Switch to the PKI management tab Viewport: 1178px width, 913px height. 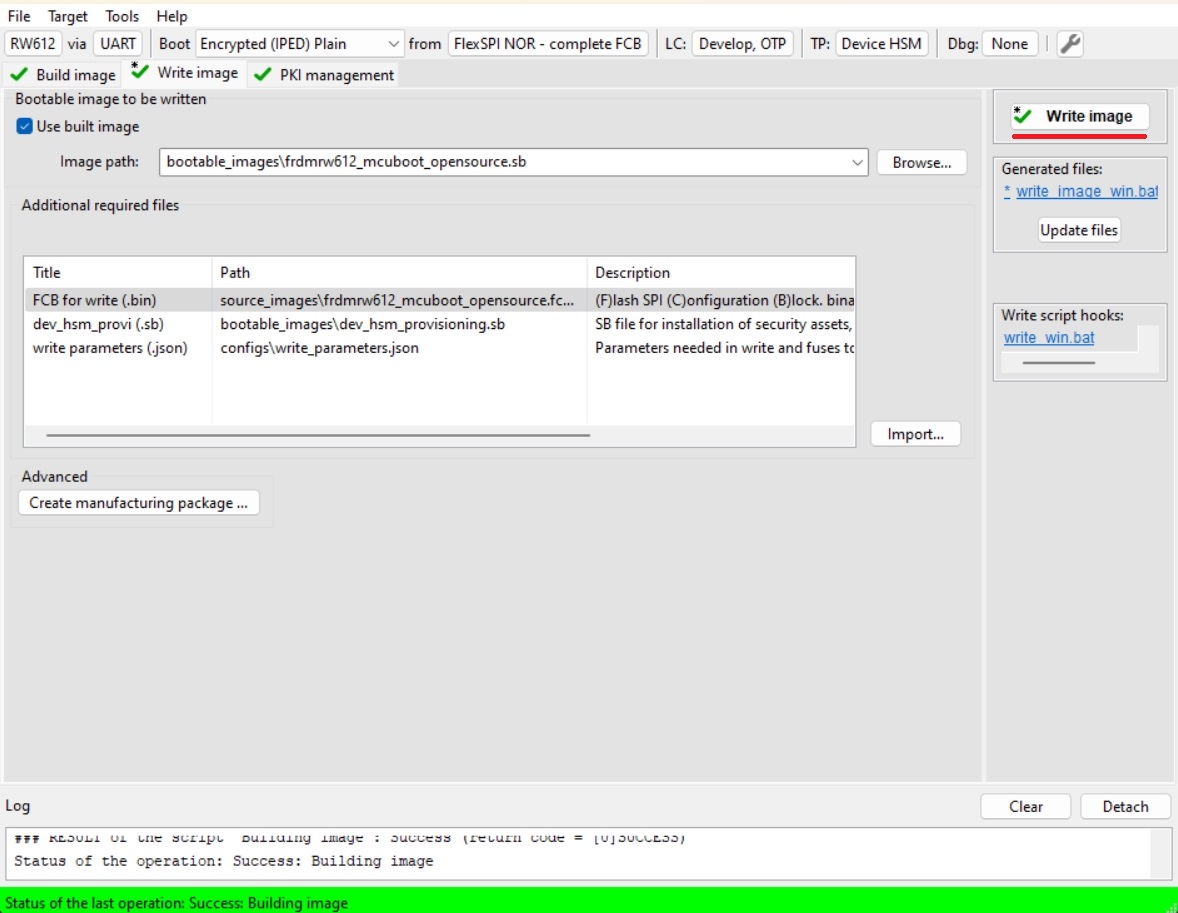[324, 74]
